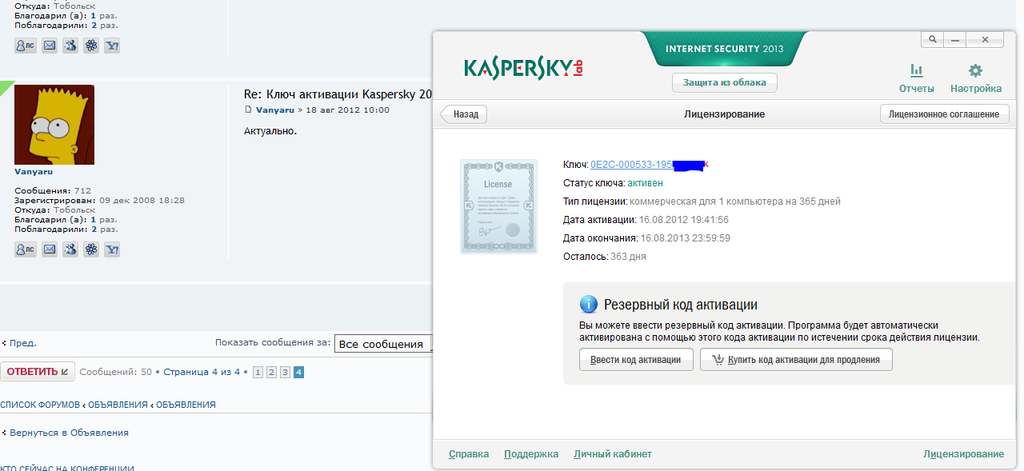Click the key status text 'активен'

coord(645,184)
